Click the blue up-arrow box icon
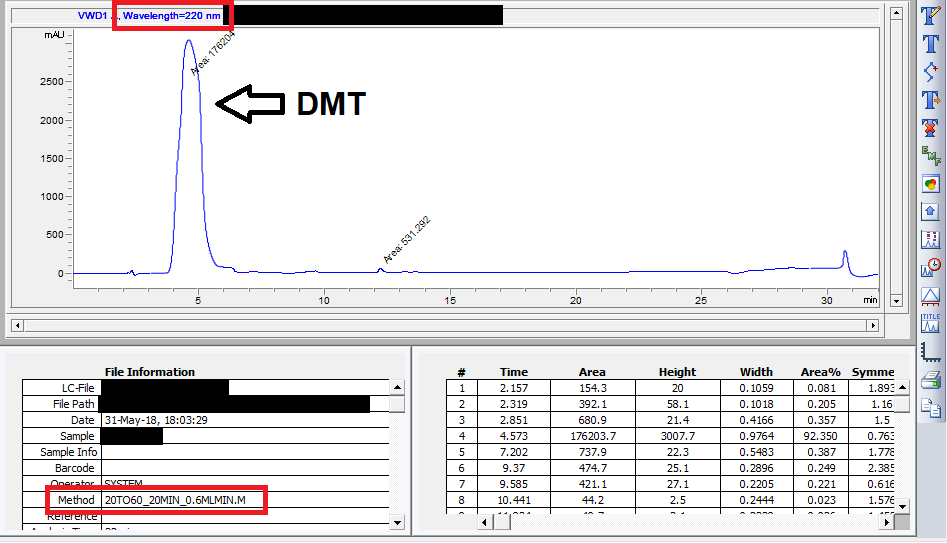The height and width of the screenshot is (543, 947). [931, 212]
